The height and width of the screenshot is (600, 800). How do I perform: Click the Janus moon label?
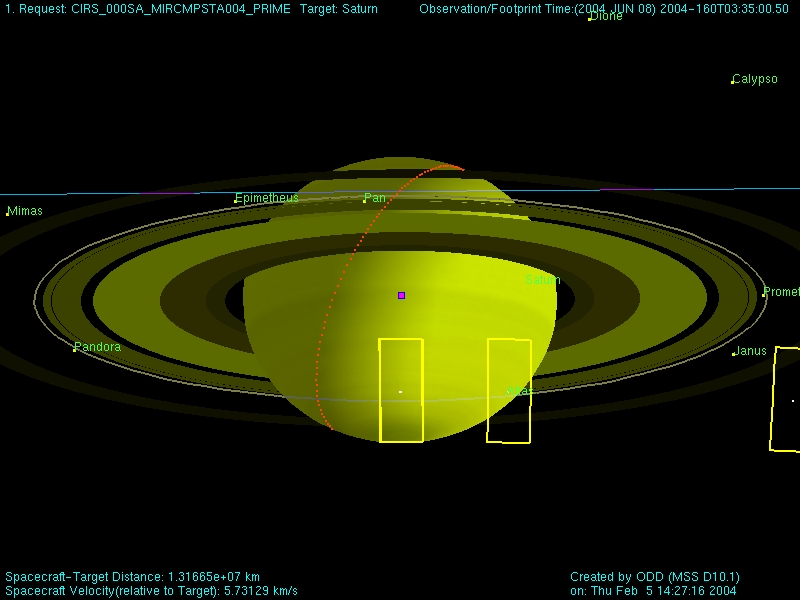(x=751, y=351)
